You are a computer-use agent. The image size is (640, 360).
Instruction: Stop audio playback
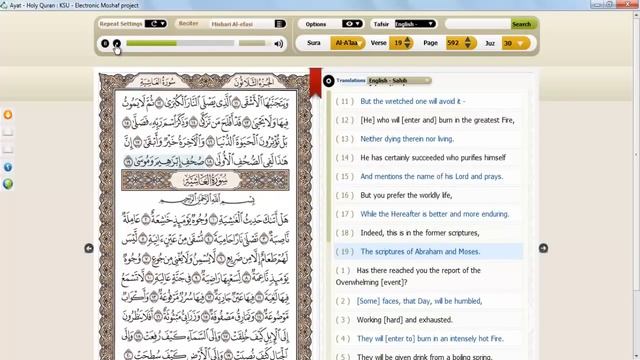[x=105, y=43]
